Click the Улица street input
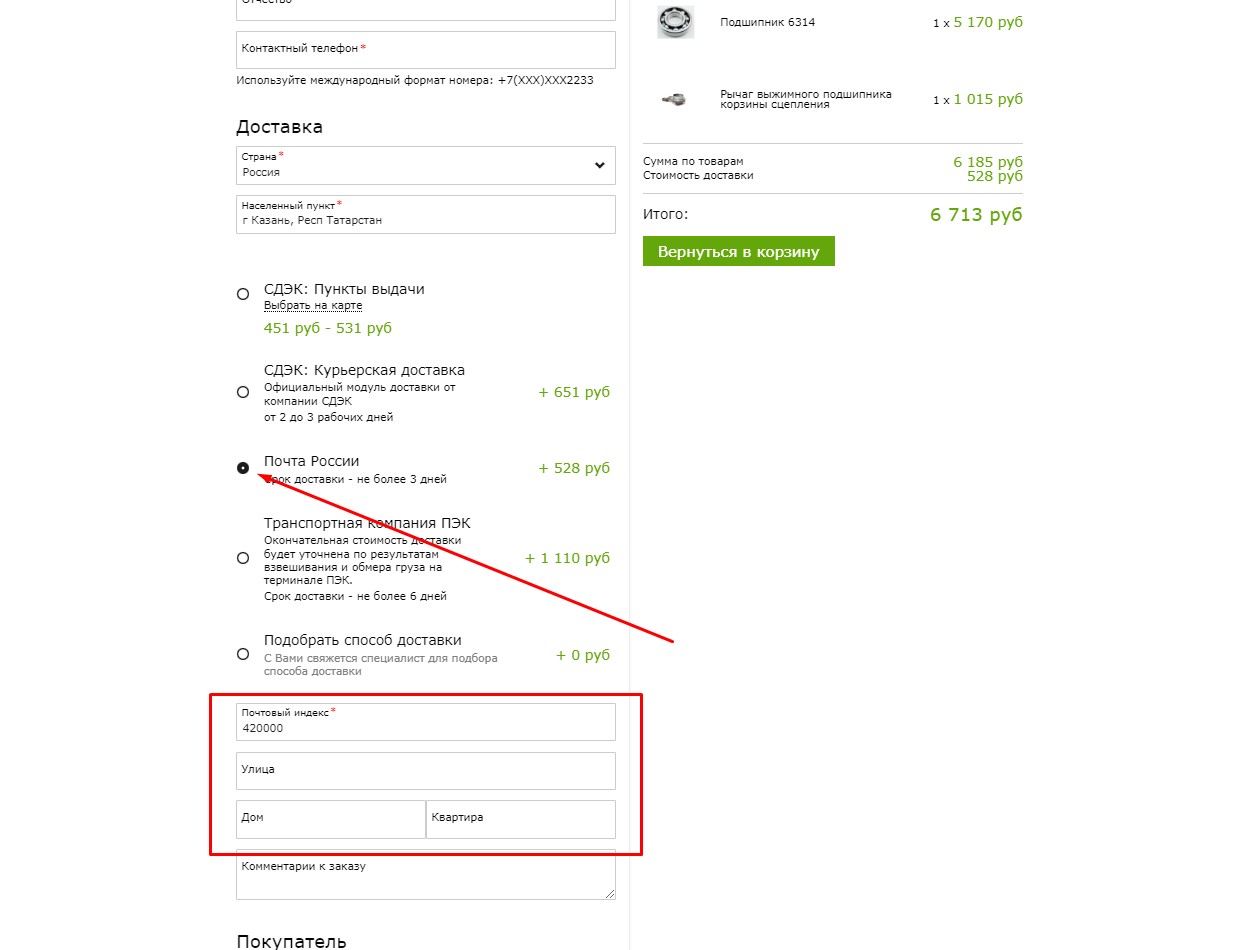 pos(426,771)
